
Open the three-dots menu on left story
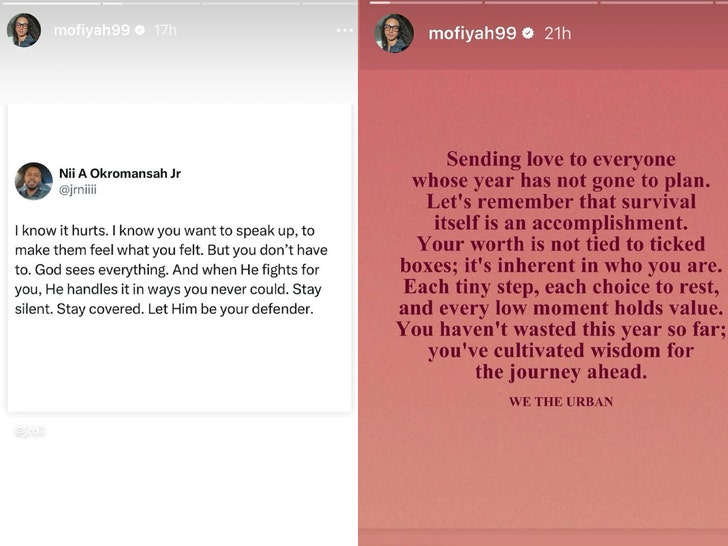pyautogui.click(x=344, y=31)
